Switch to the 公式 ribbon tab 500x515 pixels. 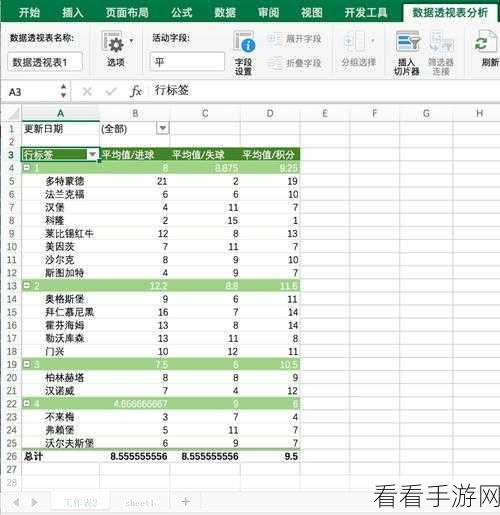click(x=182, y=13)
